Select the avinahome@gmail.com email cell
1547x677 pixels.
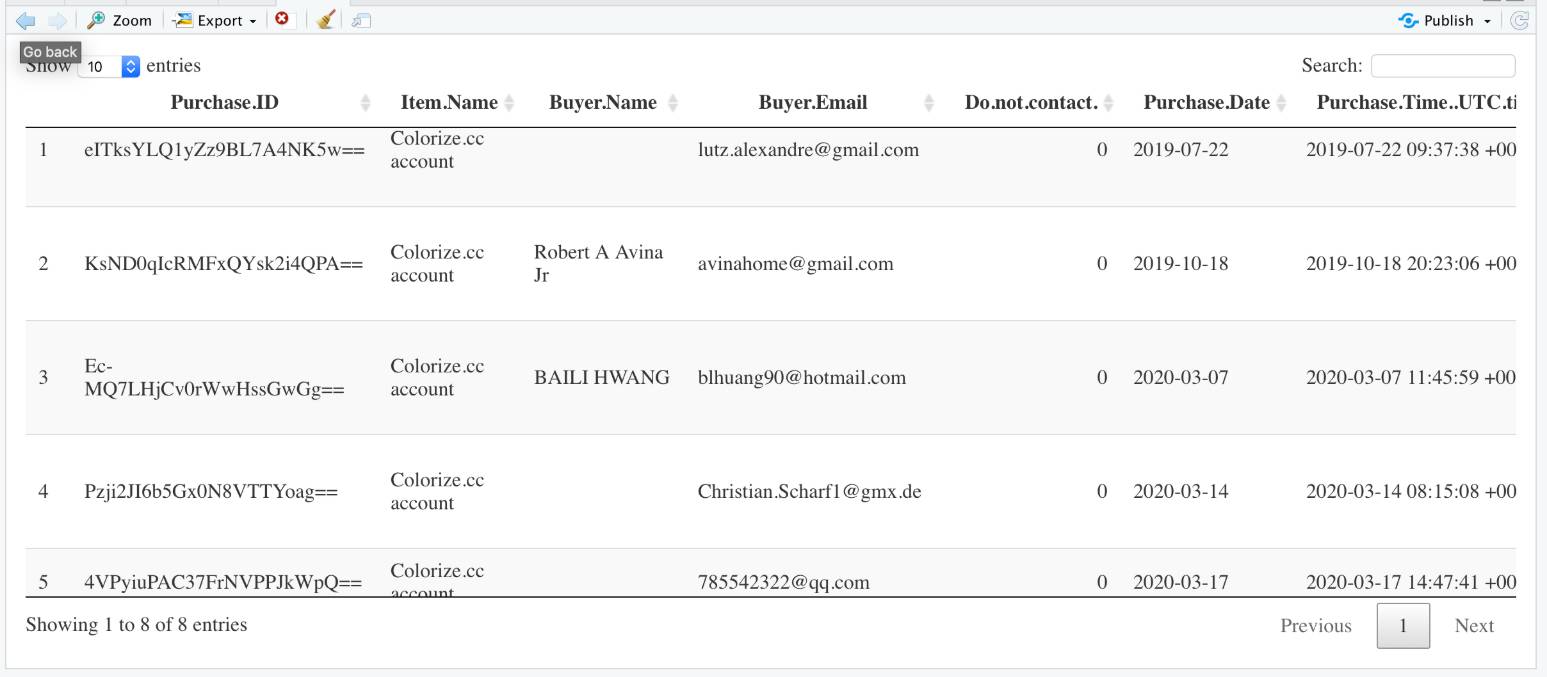point(795,264)
